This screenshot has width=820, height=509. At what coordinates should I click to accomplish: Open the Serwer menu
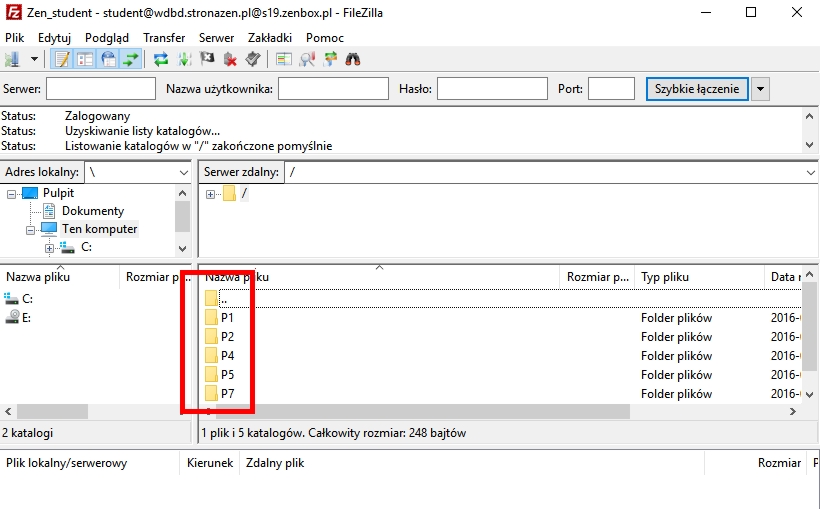[217, 38]
